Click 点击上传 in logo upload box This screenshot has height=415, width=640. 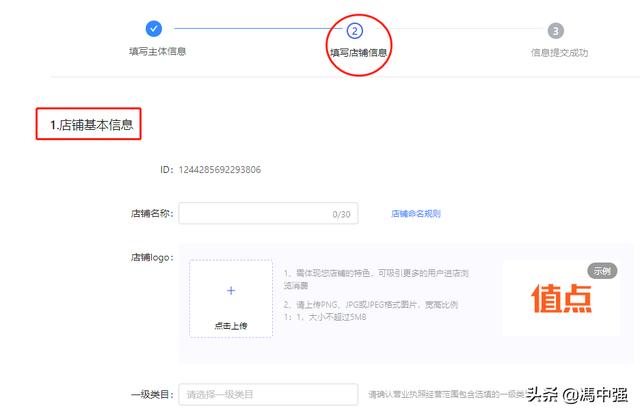tap(231, 326)
